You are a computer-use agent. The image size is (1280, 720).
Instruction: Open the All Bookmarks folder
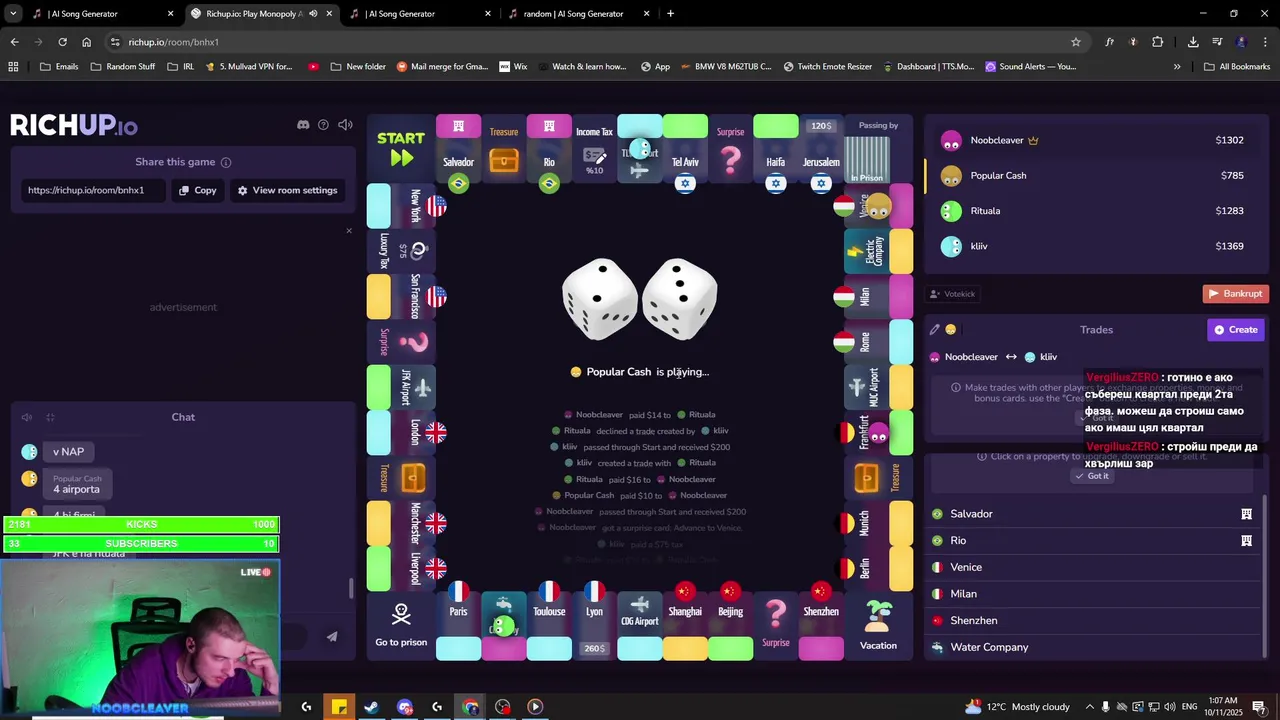(x=1237, y=67)
